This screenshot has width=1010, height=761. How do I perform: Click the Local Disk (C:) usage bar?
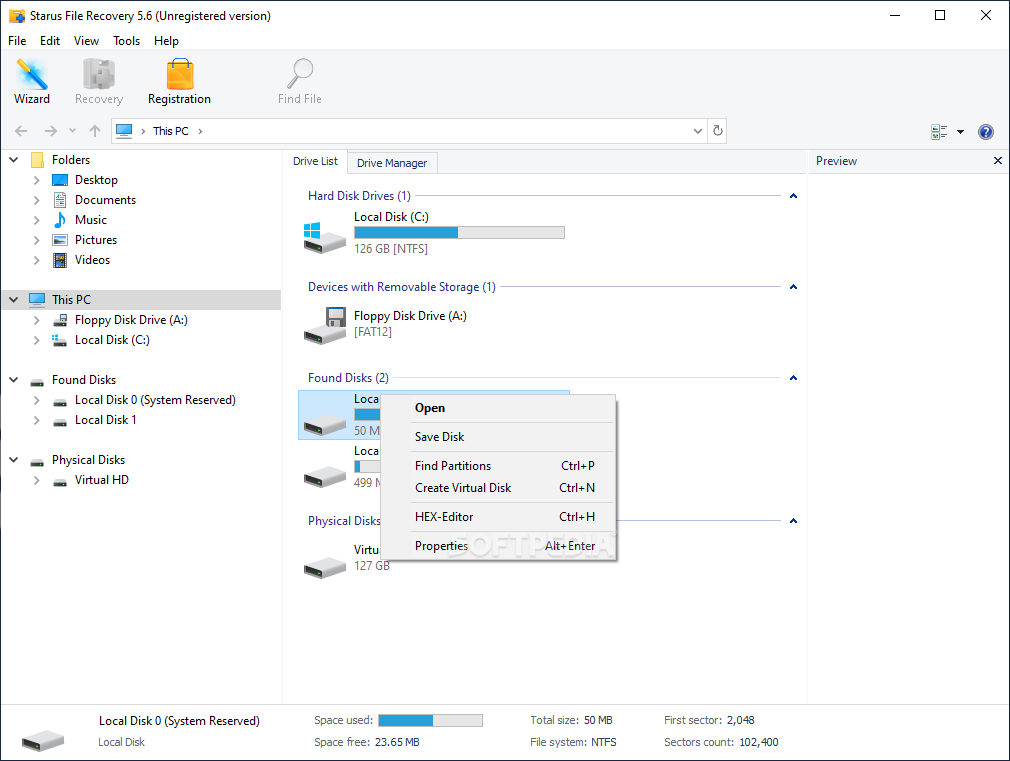[x=459, y=232]
